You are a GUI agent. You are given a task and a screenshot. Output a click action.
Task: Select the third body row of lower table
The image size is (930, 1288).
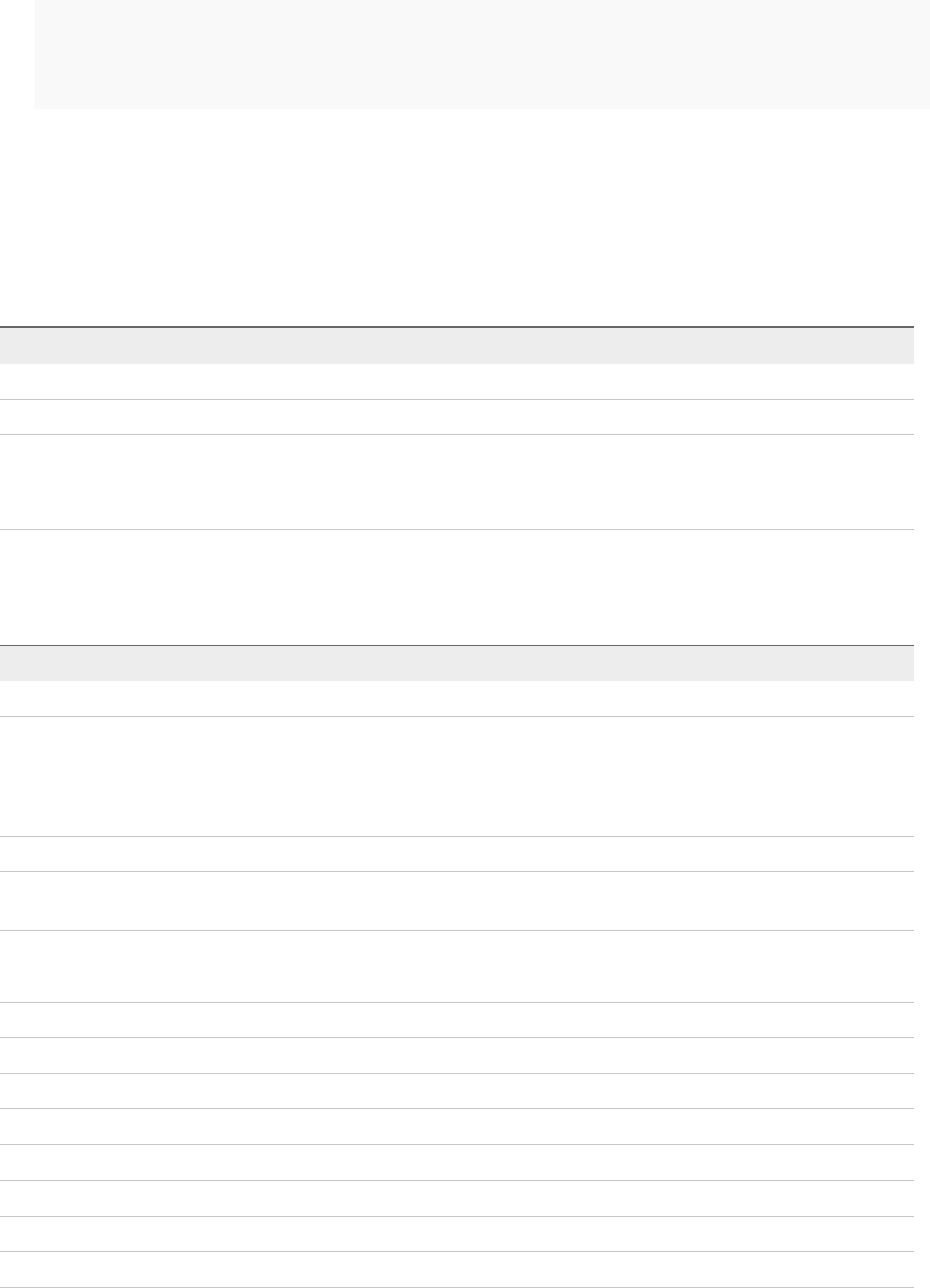pyautogui.click(x=457, y=853)
